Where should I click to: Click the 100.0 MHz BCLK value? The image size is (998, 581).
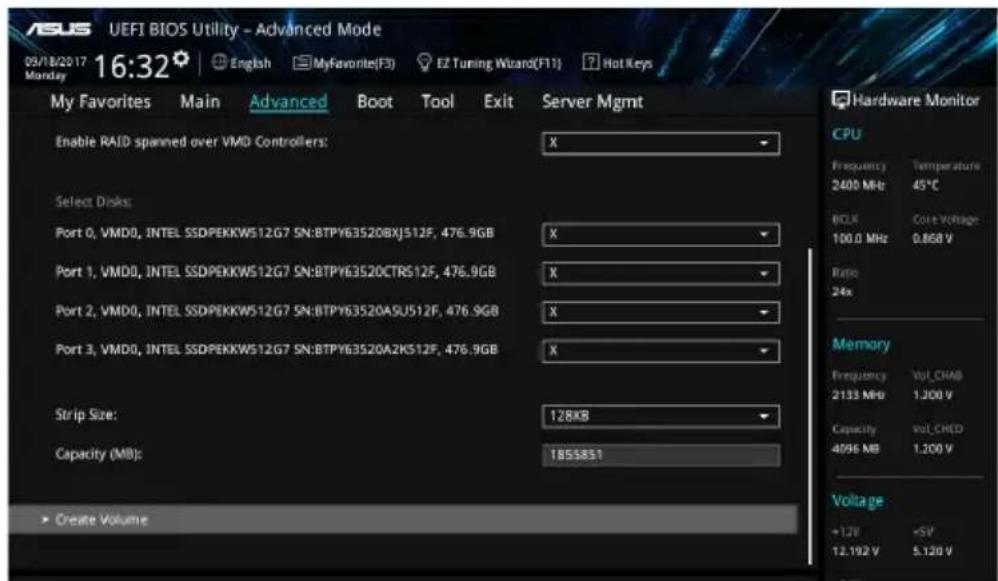(x=860, y=239)
